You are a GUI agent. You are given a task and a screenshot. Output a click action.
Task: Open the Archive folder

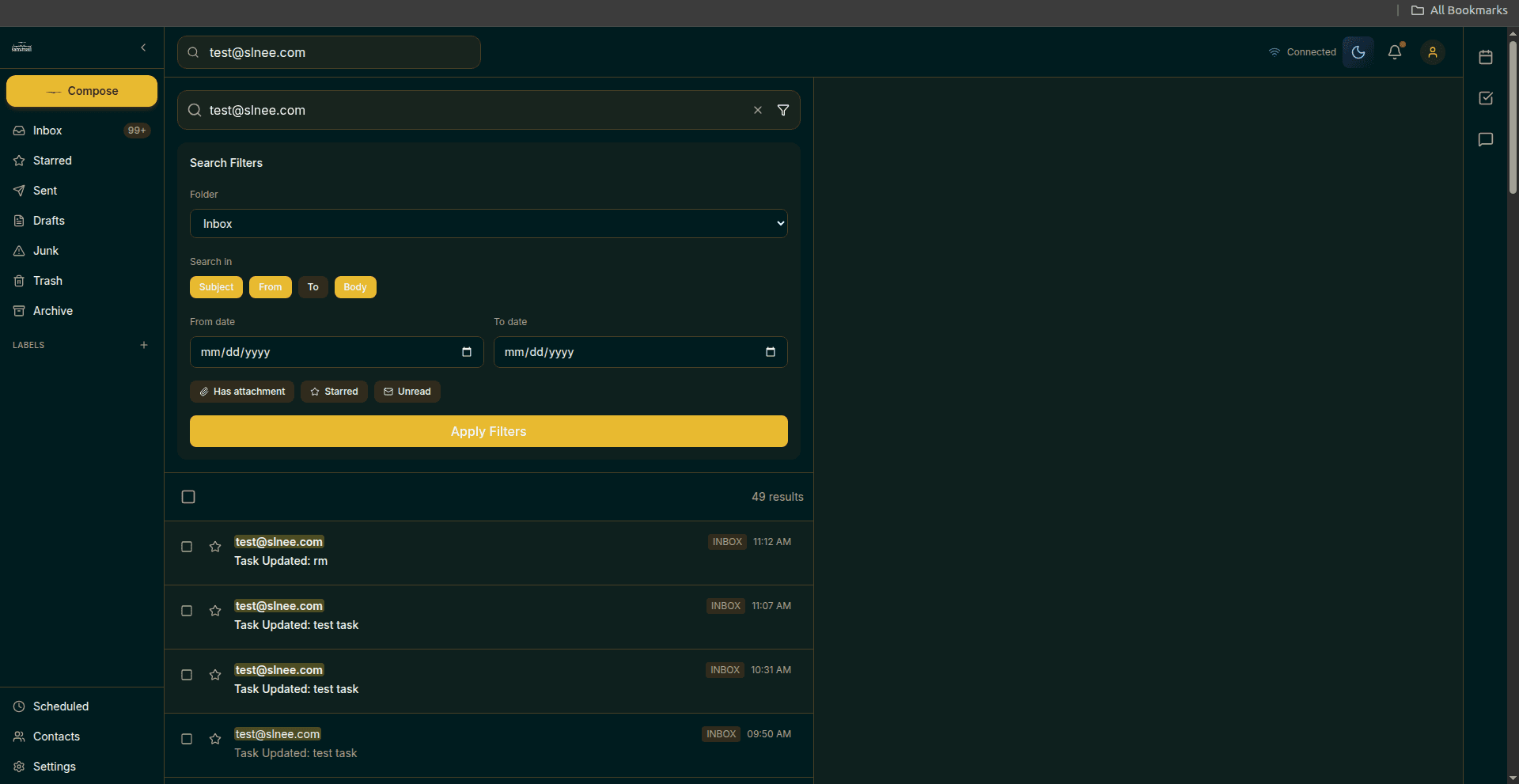[x=52, y=311]
